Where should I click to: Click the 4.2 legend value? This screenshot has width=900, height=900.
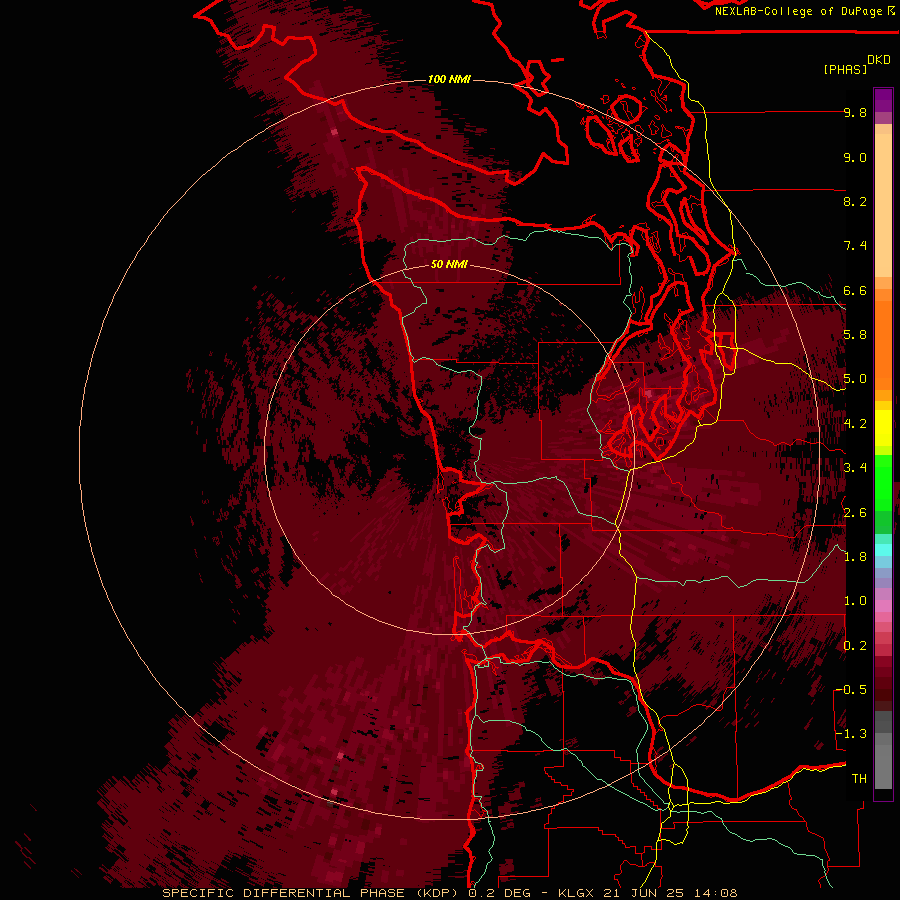tap(855, 424)
